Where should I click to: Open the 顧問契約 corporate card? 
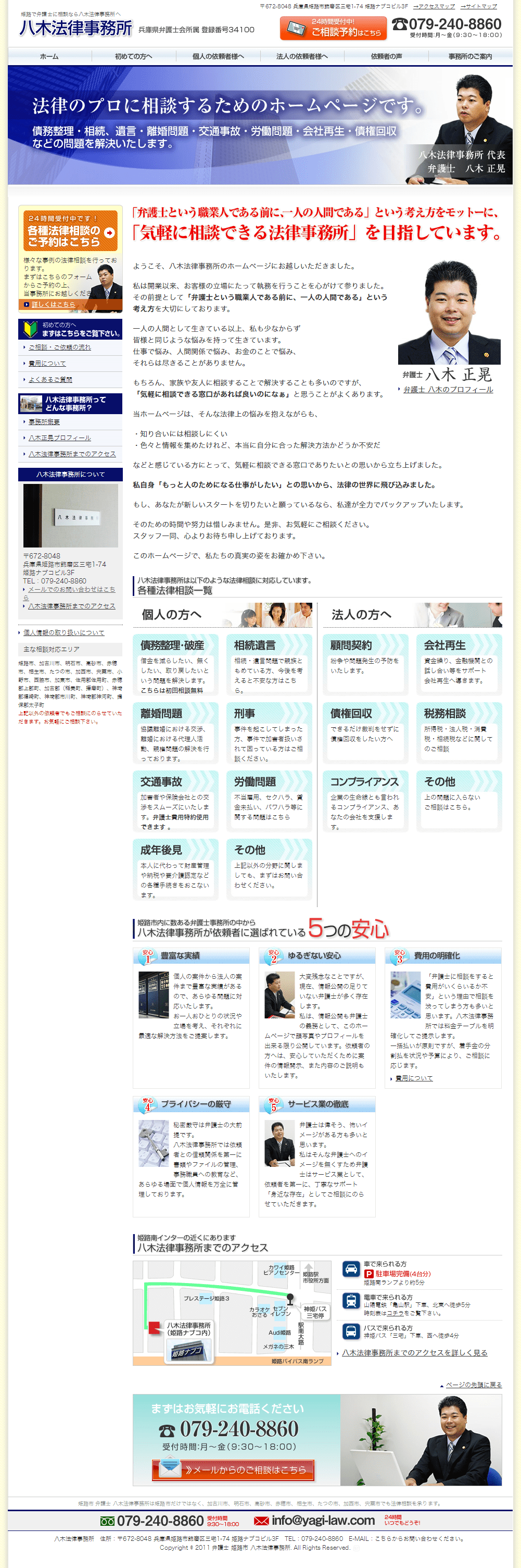click(x=365, y=665)
